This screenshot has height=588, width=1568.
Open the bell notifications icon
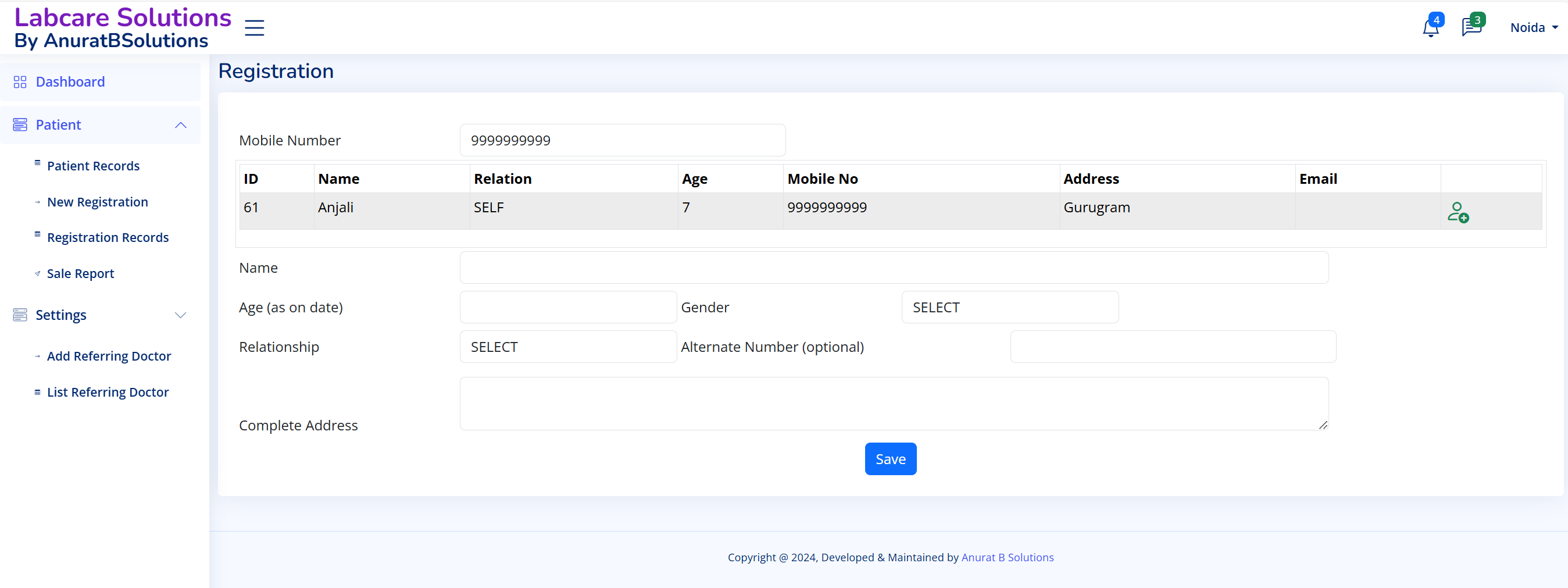1430,28
